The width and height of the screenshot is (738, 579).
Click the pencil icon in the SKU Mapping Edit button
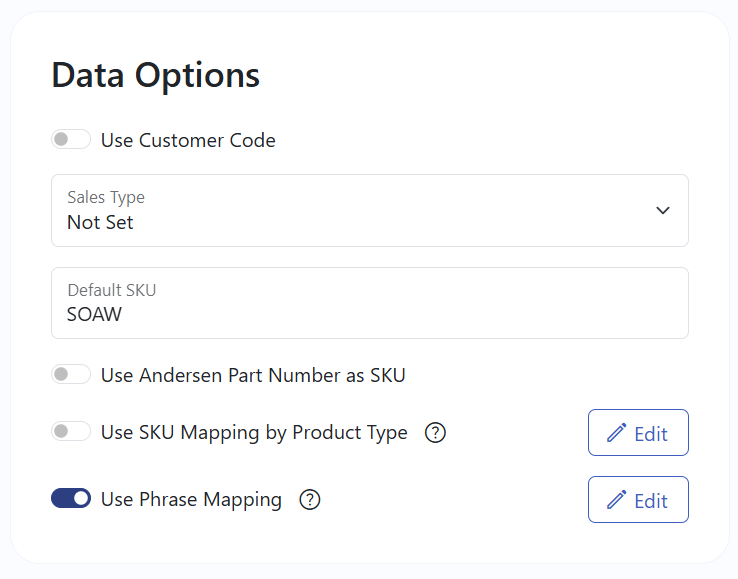[617, 433]
